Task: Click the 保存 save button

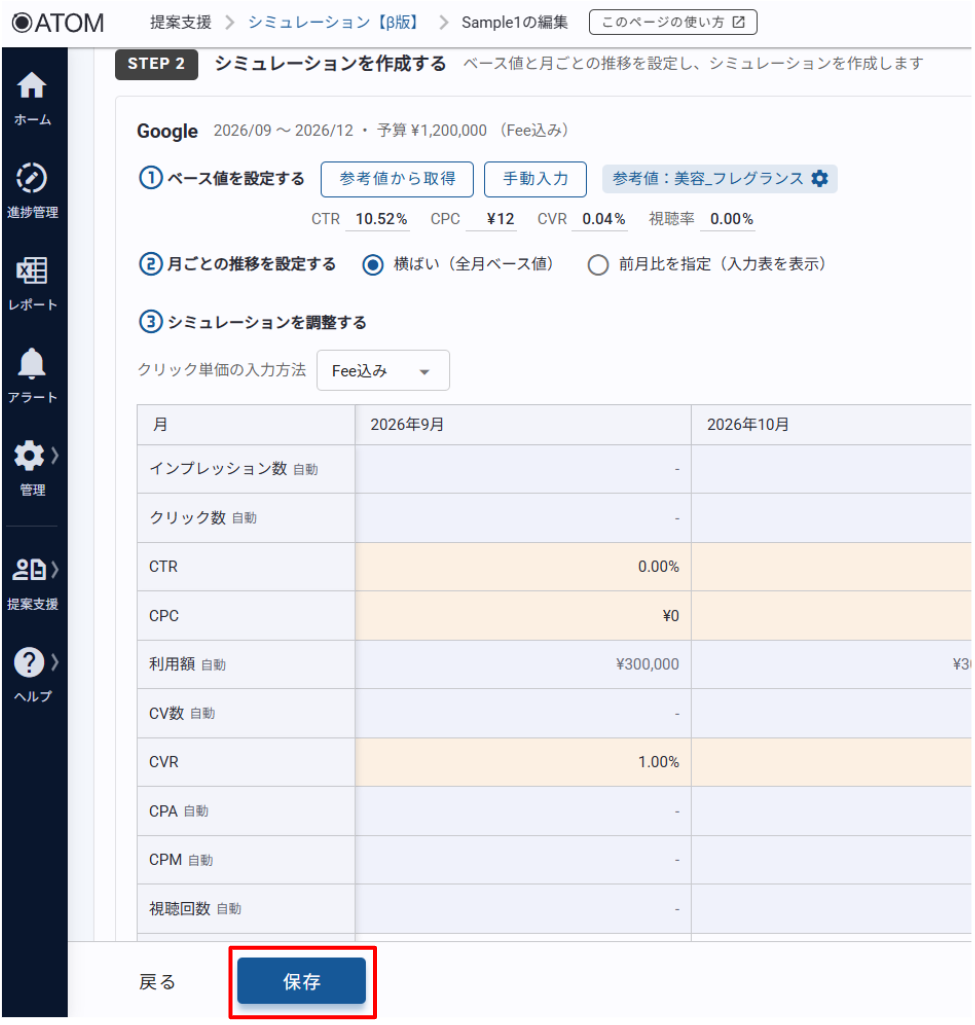Action: (x=301, y=981)
